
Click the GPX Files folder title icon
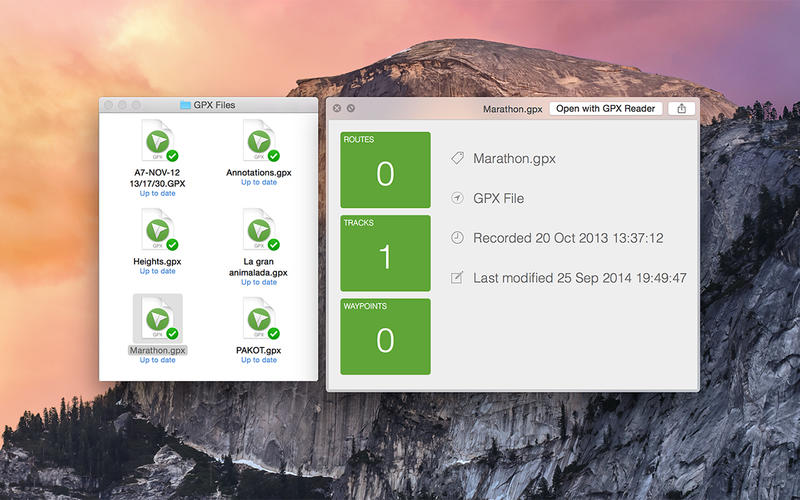[x=184, y=105]
